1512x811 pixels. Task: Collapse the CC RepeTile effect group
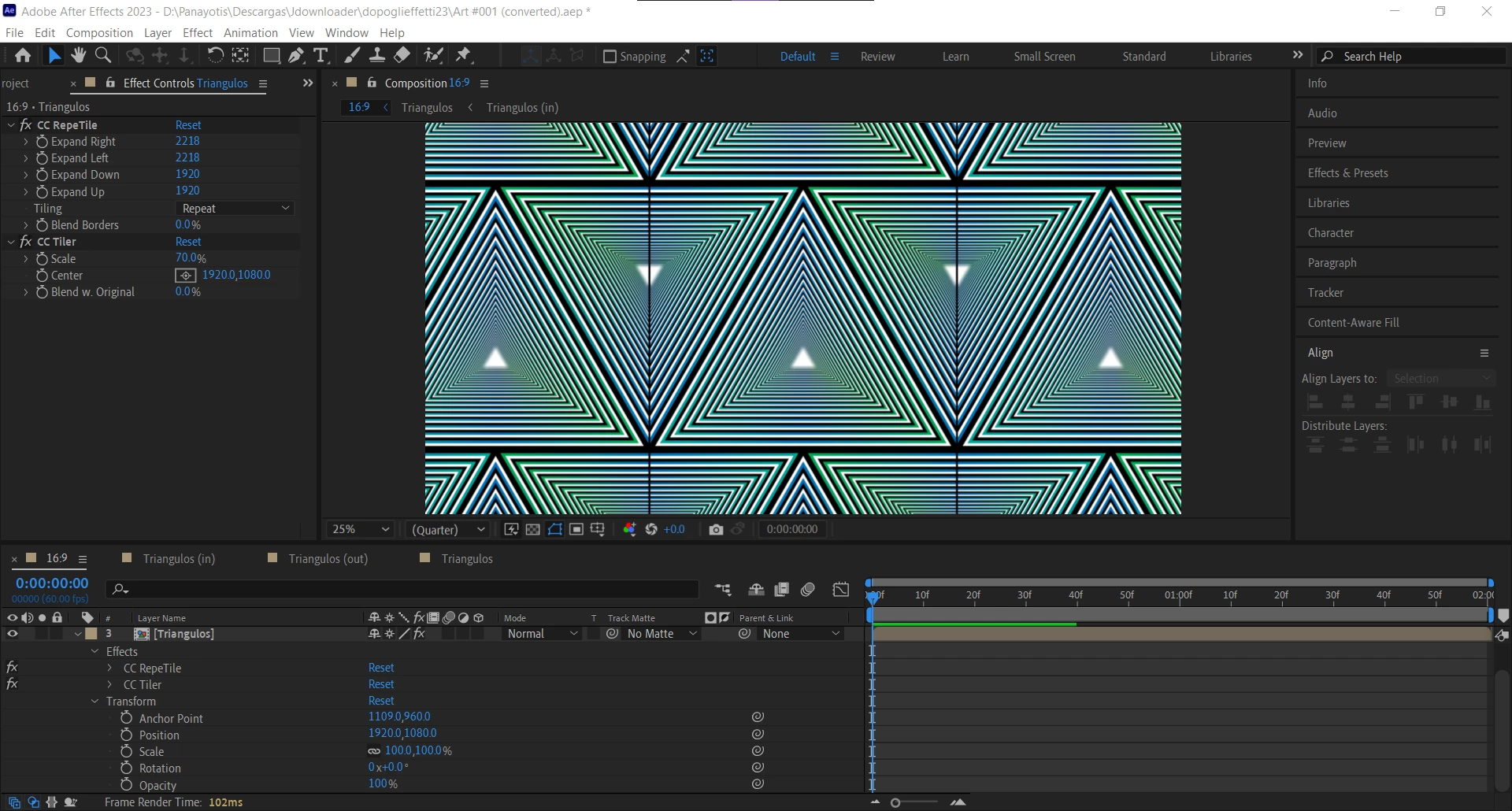11,125
